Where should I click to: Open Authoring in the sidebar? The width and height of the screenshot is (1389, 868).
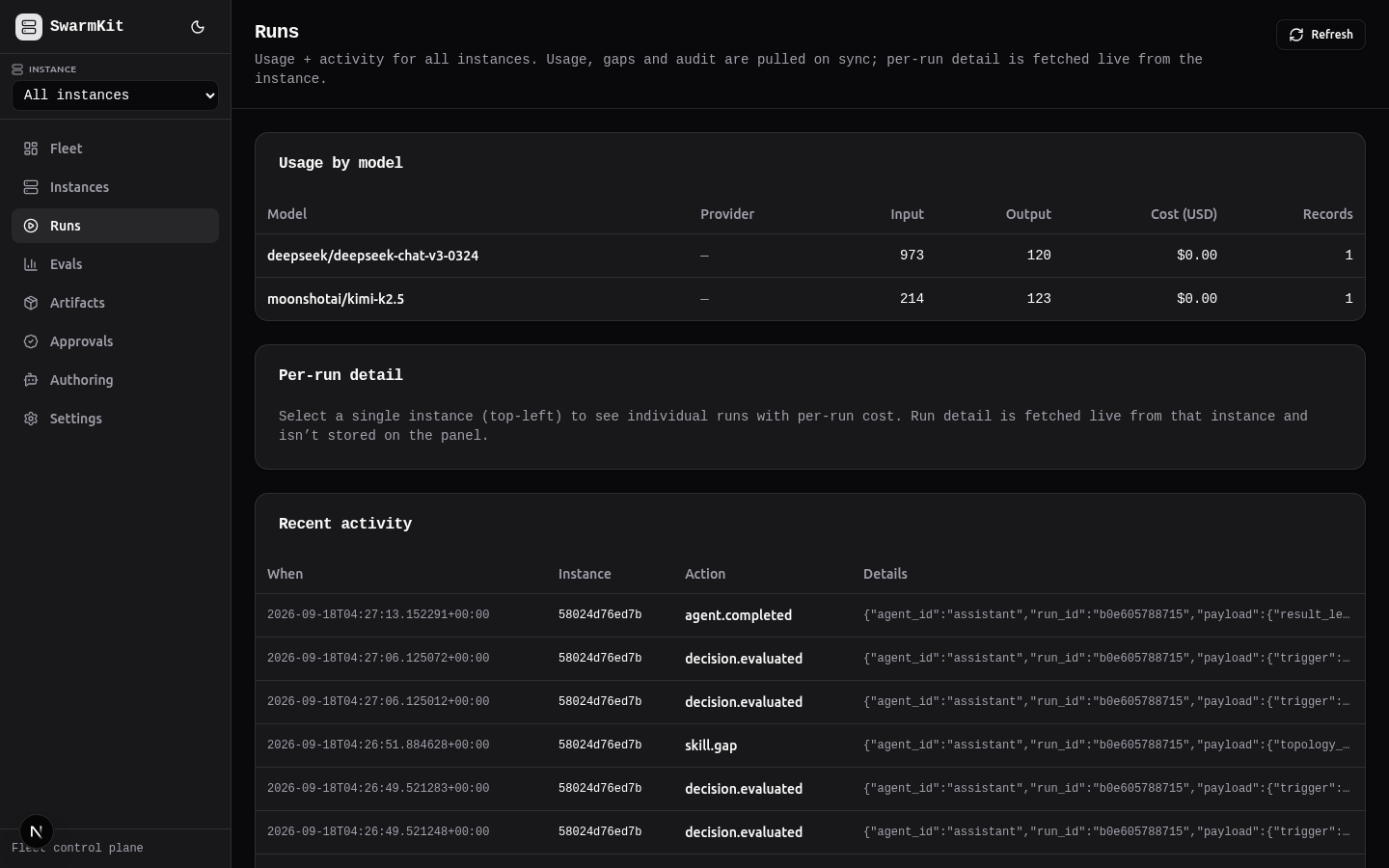pos(115,380)
